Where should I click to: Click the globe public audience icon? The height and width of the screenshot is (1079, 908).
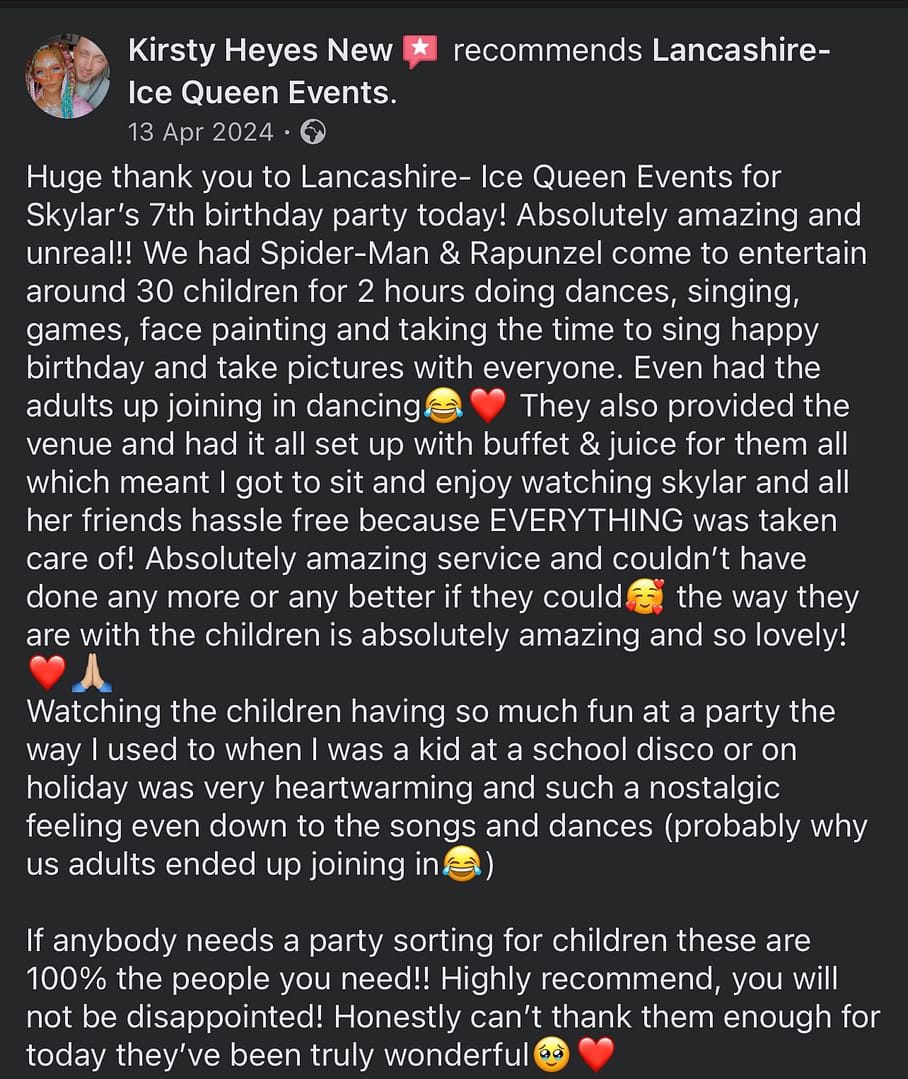313,131
